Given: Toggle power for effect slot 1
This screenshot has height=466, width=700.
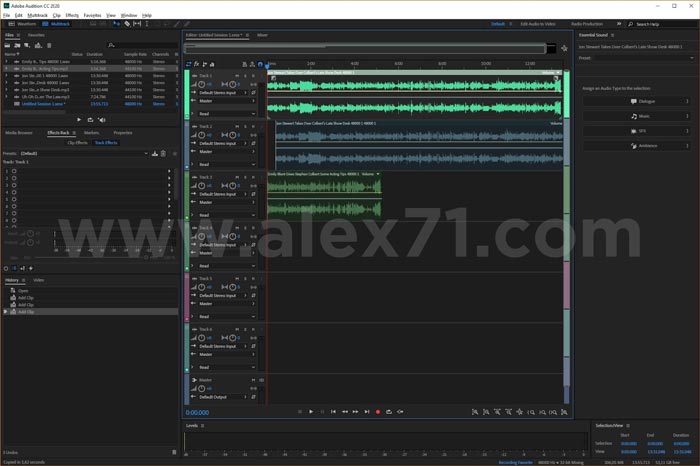Looking at the screenshot, I should click(14, 171).
